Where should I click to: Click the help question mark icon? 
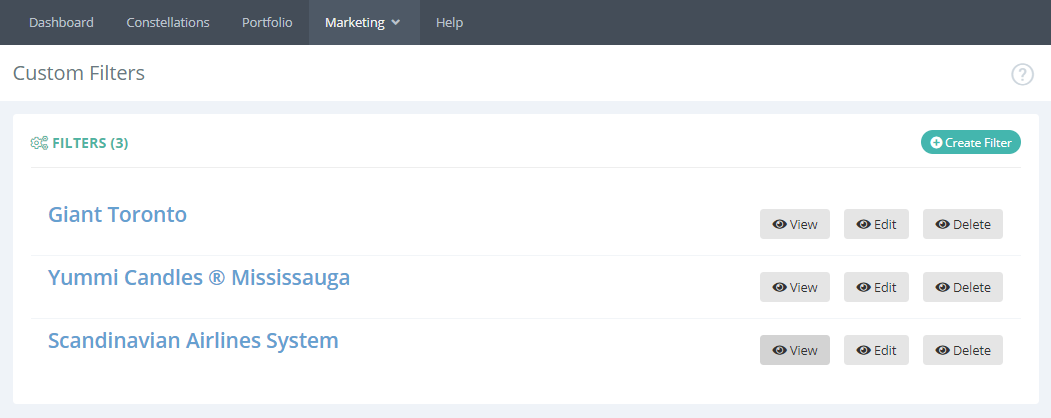click(x=1022, y=74)
